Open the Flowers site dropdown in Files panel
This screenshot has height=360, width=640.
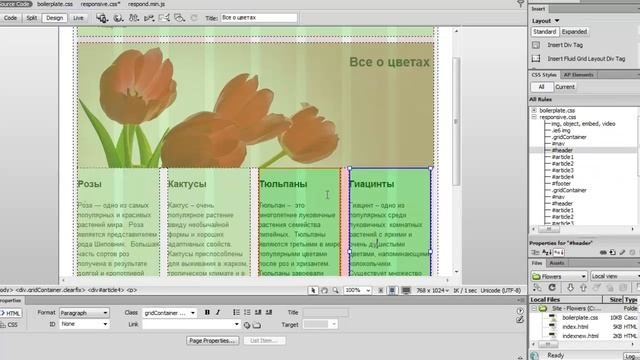tap(559, 276)
